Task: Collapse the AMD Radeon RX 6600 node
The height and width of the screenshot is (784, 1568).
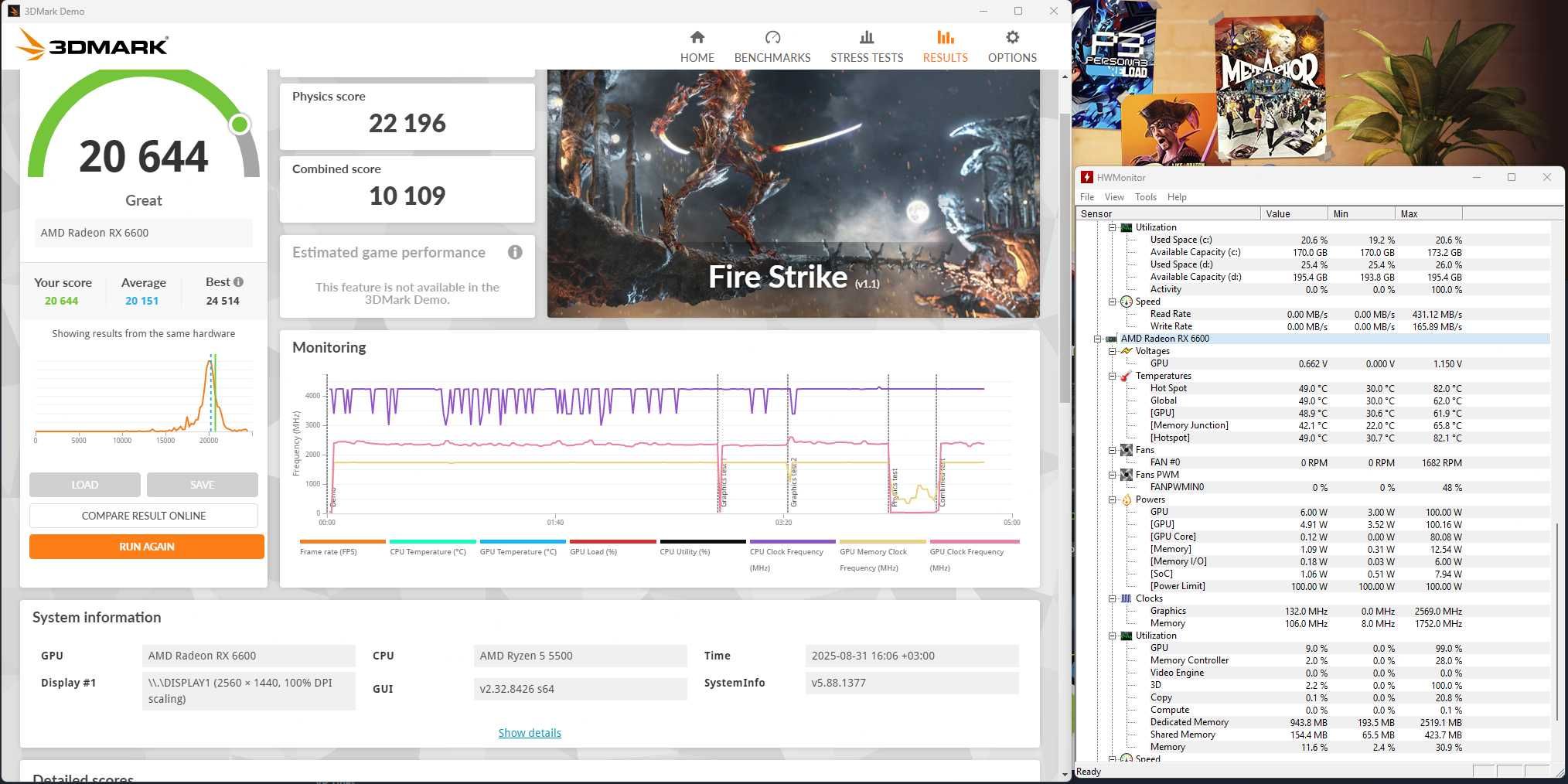Action: coord(1097,339)
